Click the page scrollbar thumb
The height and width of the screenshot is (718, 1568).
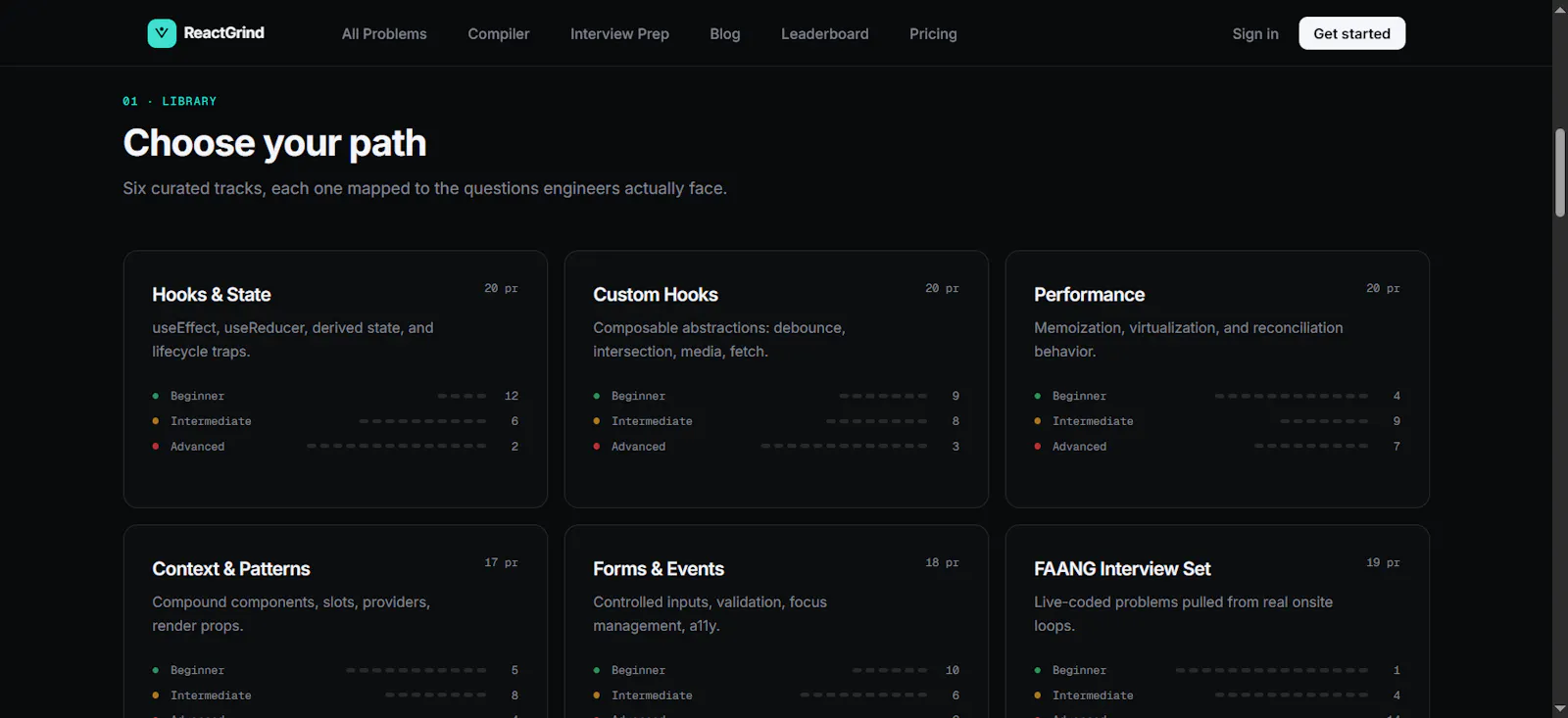[1560, 172]
